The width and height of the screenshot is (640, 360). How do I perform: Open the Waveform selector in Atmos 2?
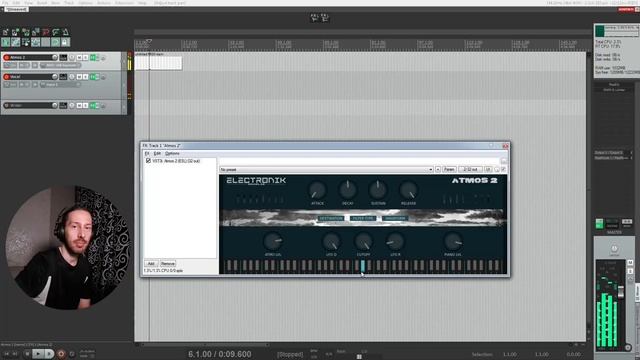click(395, 218)
